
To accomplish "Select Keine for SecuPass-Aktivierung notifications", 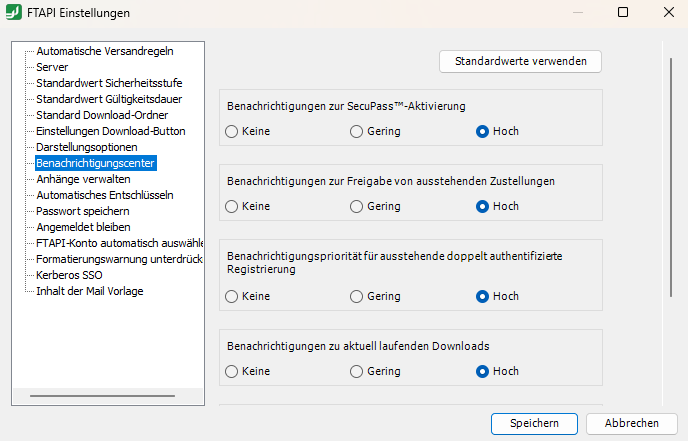I will 232,131.
